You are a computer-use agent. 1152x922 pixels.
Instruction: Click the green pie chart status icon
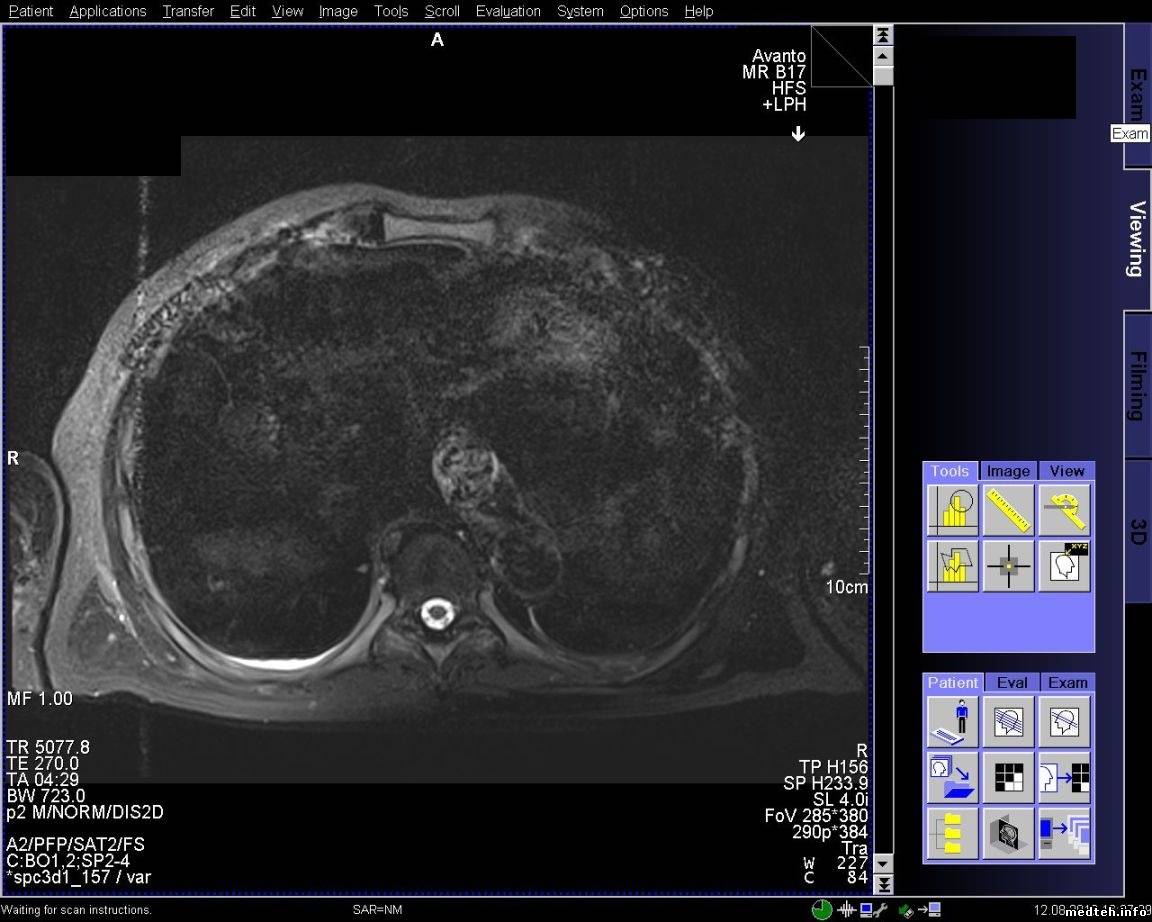(x=822, y=910)
